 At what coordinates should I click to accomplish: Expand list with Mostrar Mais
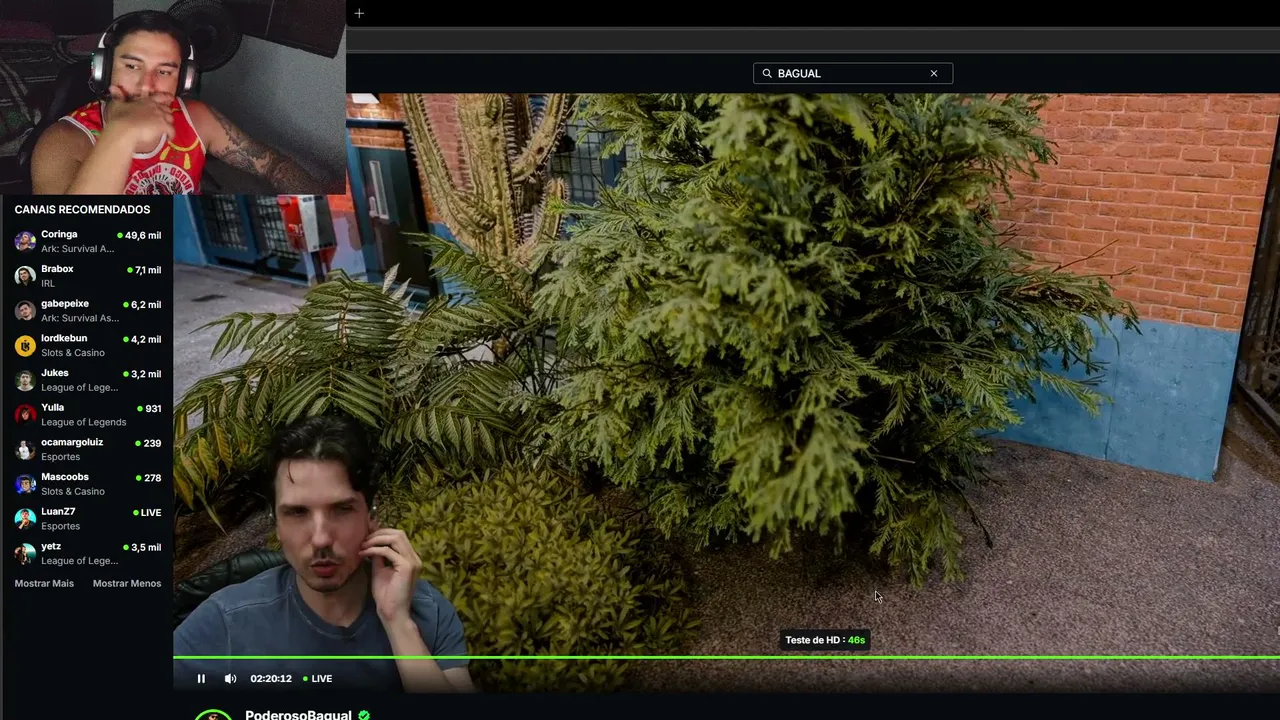tap(44, 583)
